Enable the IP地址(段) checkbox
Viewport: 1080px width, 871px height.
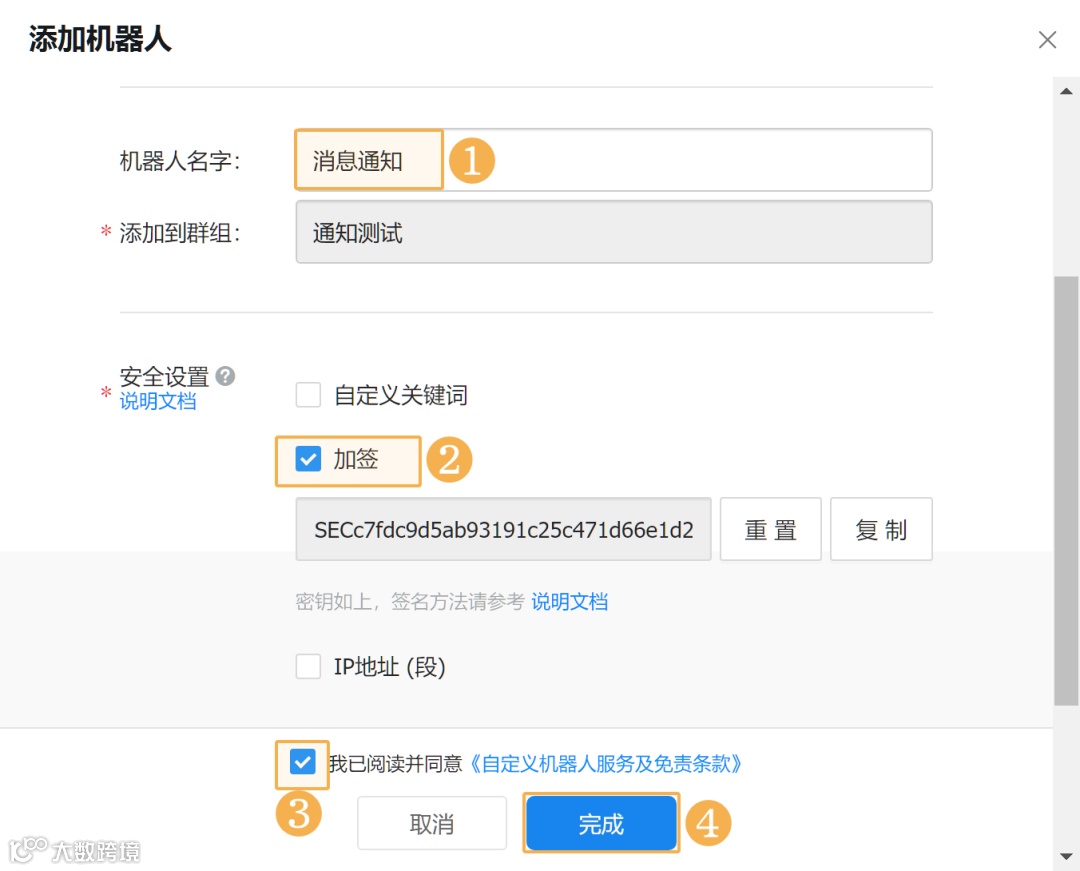(x=308, y=666)
